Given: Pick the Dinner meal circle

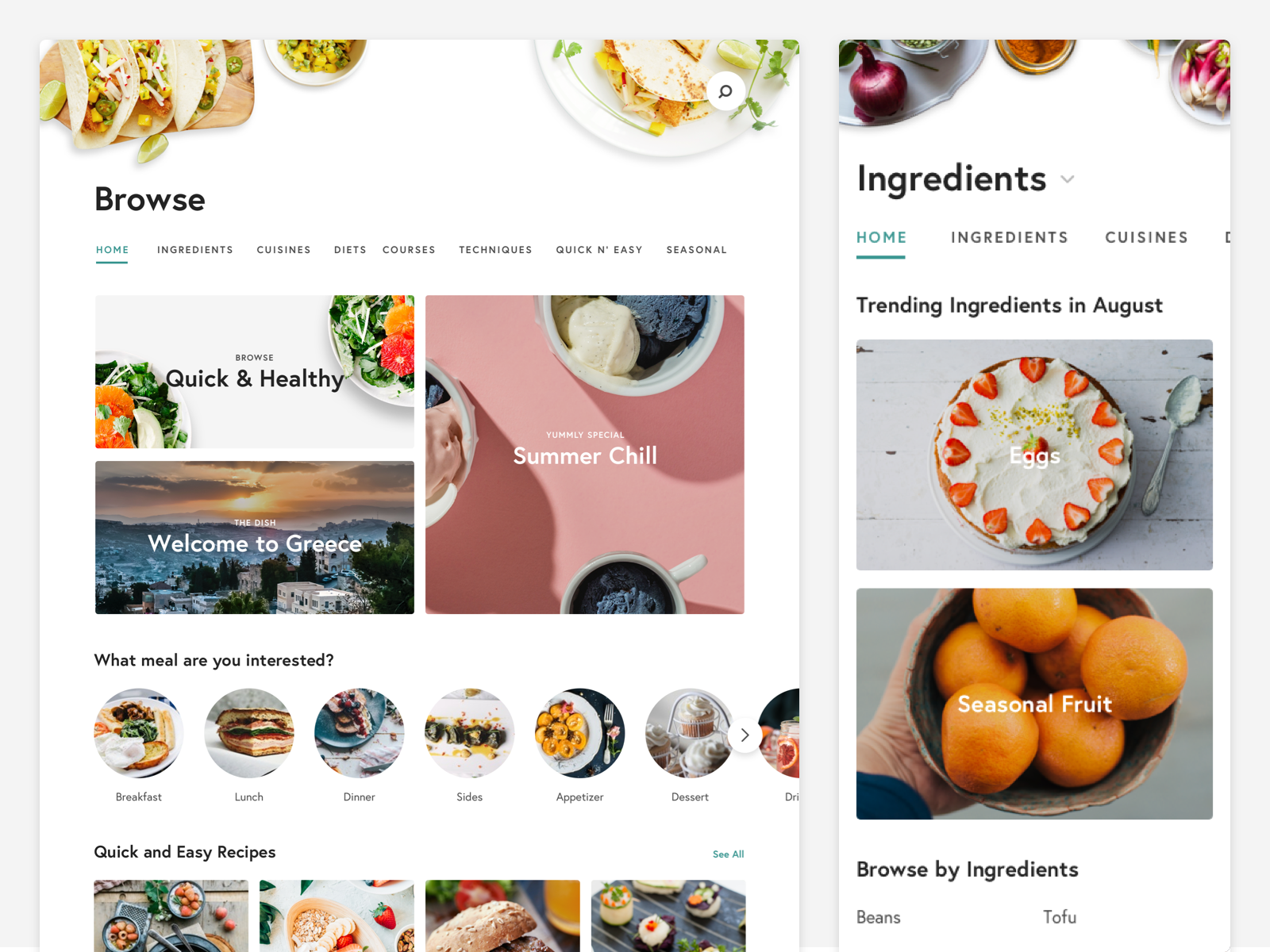Looking at the screenshot, I should pos(360,733).
